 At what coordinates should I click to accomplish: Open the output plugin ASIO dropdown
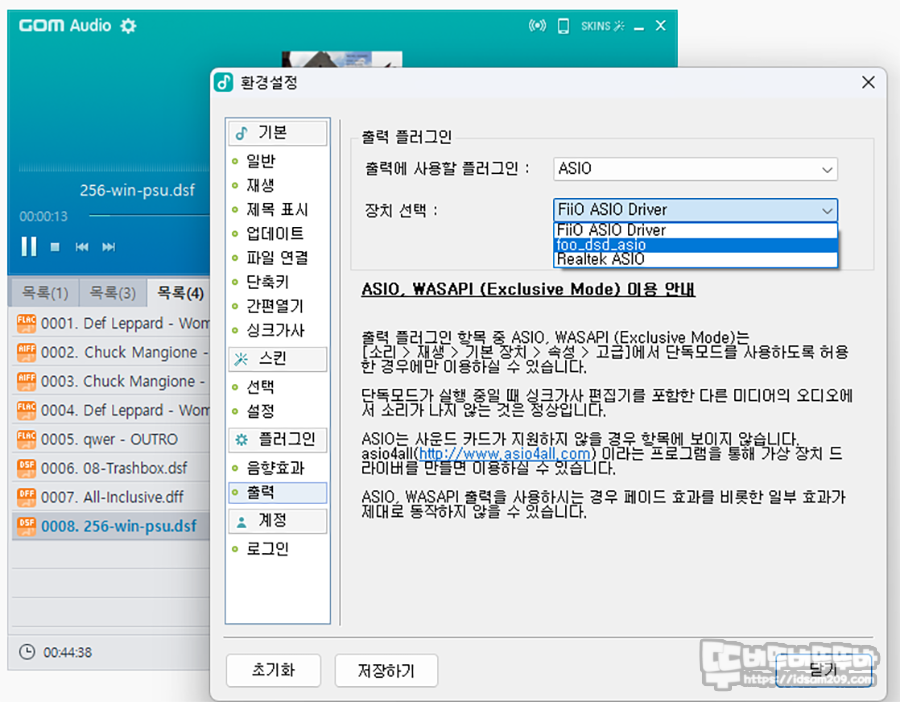[695, 169]
